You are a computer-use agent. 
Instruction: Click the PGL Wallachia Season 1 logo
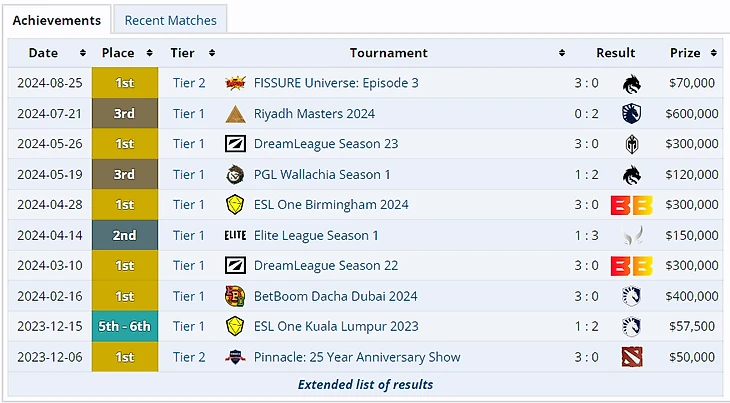pos(235,175)
